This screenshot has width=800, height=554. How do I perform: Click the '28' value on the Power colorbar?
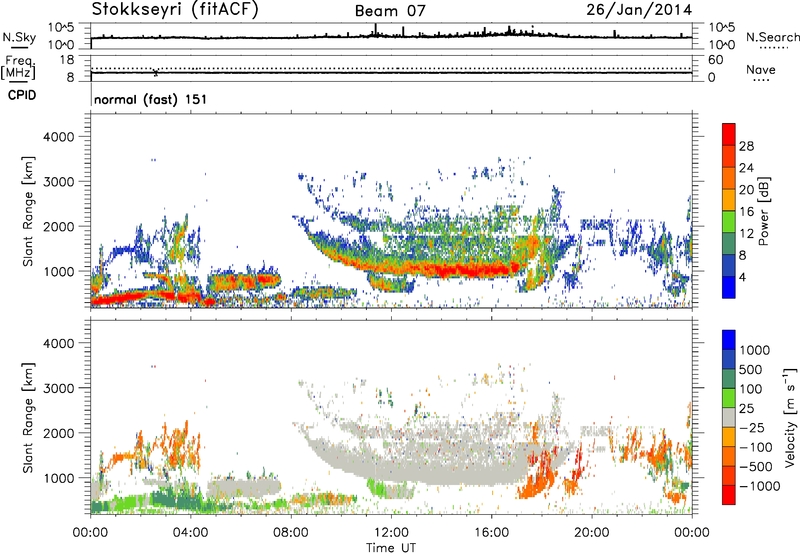coord(746,146)
